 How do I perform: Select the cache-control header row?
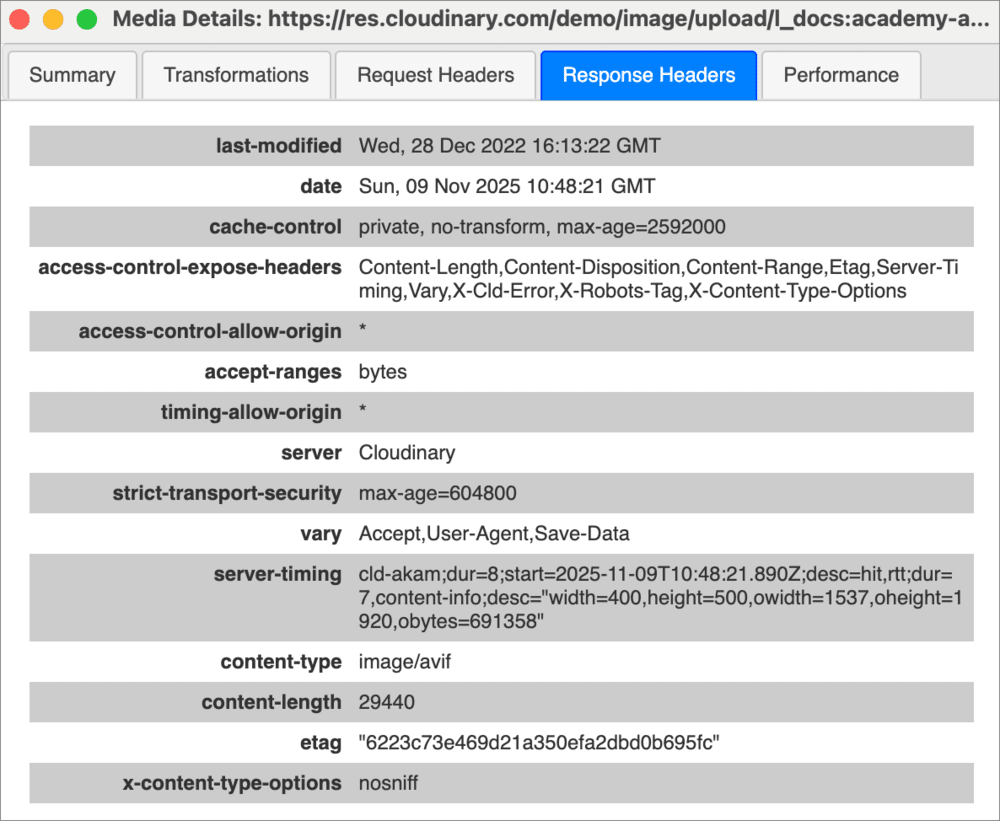point(500,227)
